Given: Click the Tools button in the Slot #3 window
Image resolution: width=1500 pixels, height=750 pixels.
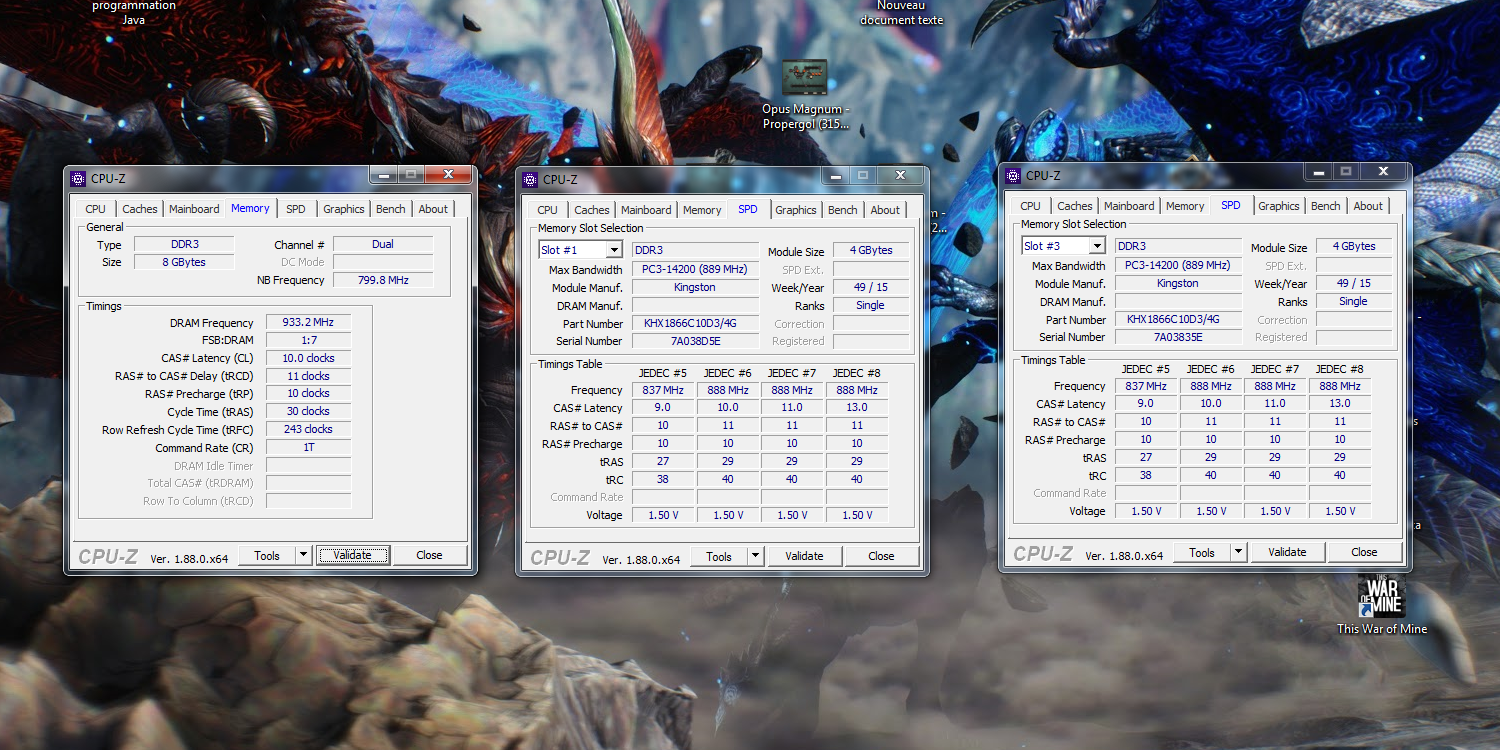Looking at the screenshot, I should pos(1202,553).
